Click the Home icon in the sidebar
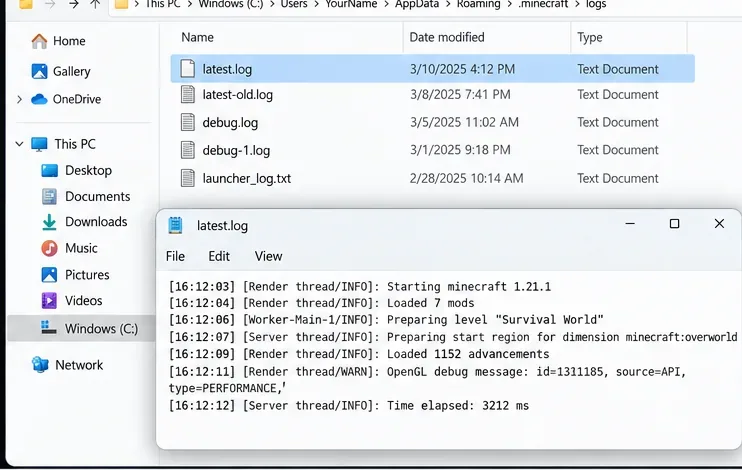 (39, 41)
